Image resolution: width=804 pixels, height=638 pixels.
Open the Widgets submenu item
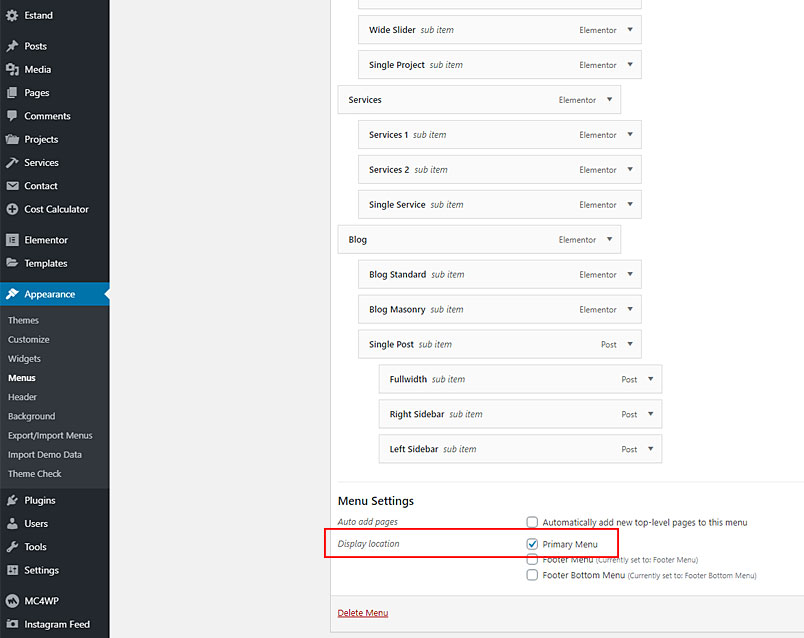point(24,358)
